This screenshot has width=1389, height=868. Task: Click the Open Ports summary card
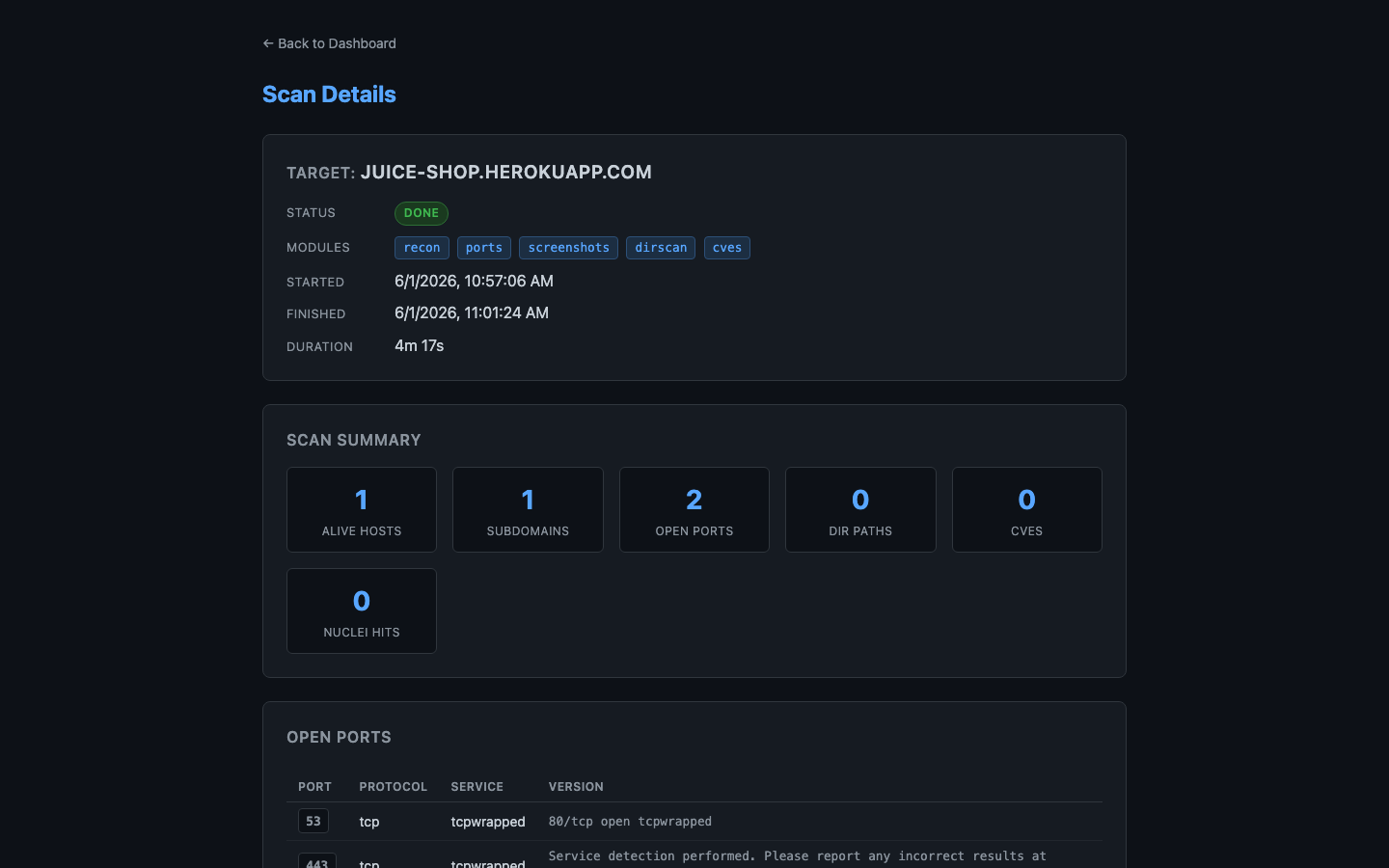(x=694, y=510)
